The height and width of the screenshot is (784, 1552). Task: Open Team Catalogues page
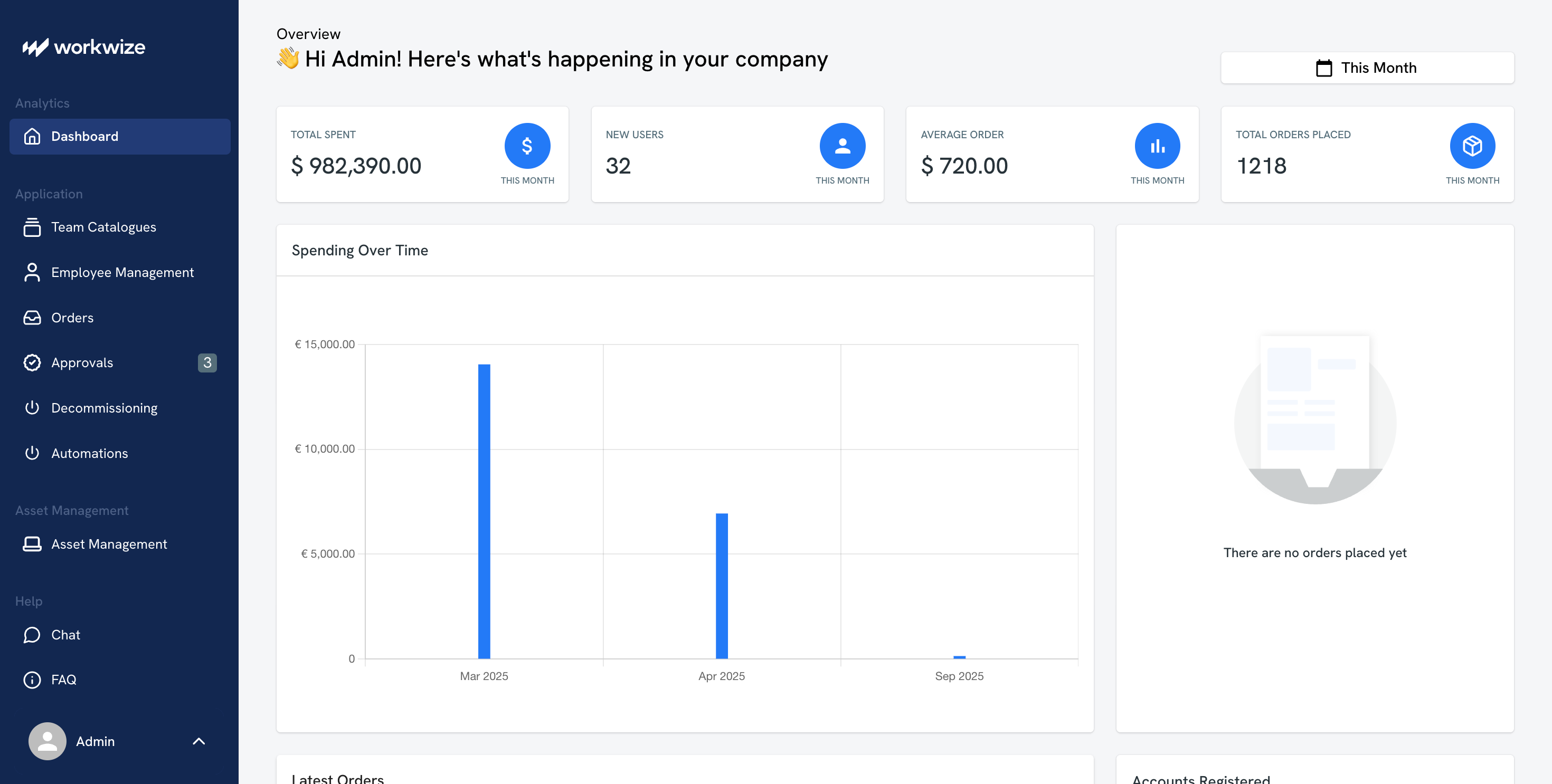(x=103, y=227)
